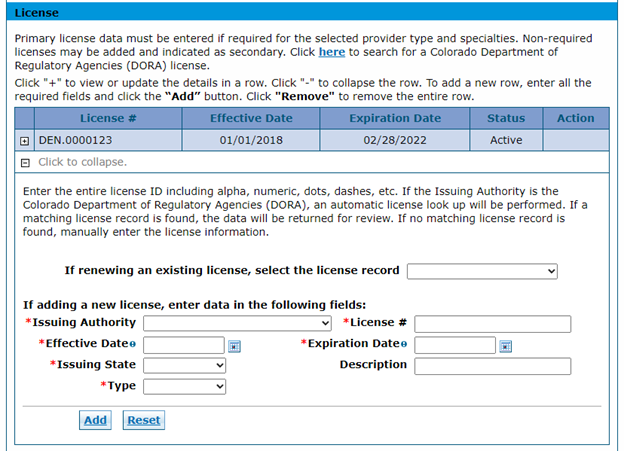
Task: Click the Effective Date info icon
Action: [x=133, y=344]
